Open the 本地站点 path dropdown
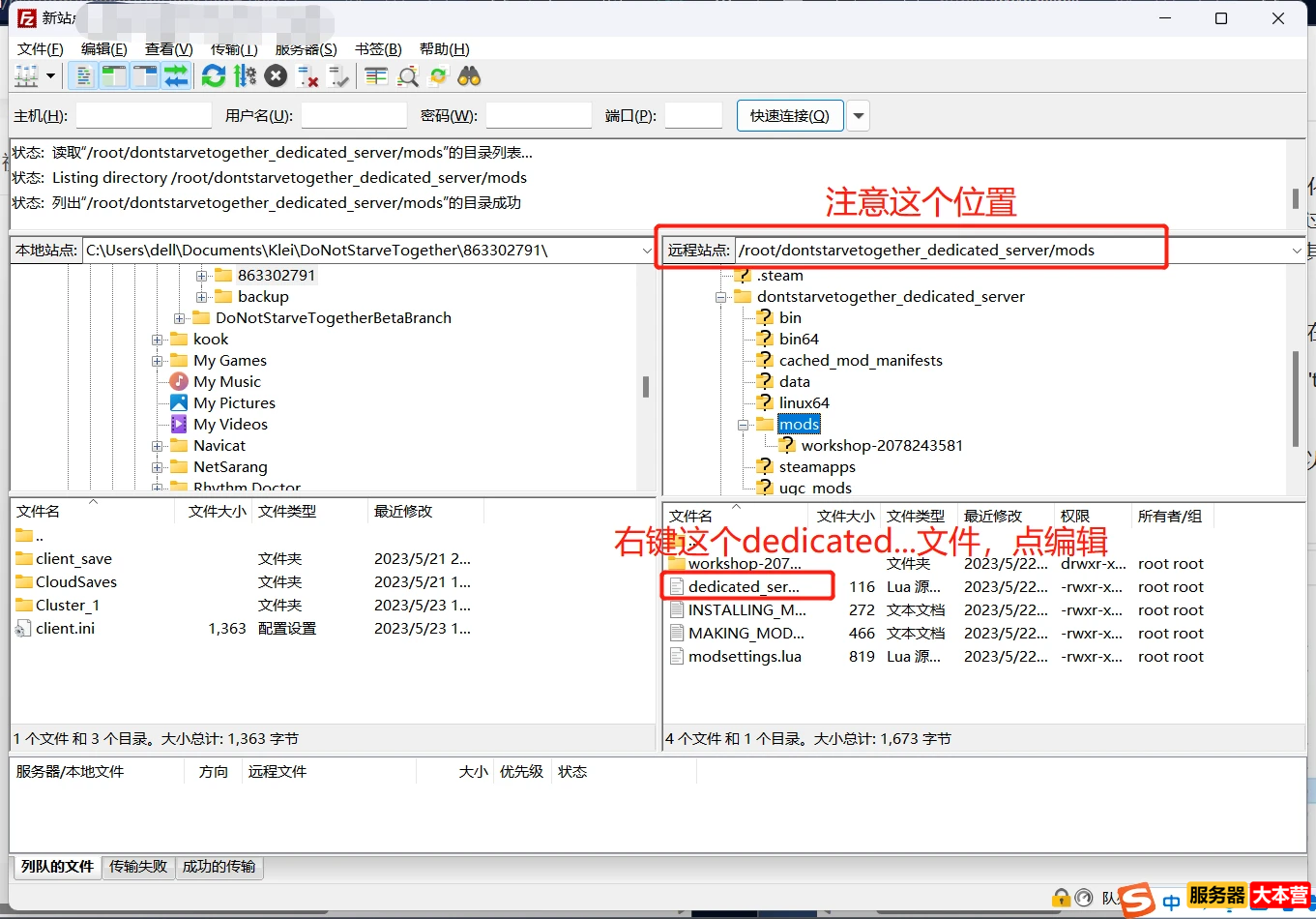The image size is (1316, 919). click(x=647, y=251)
